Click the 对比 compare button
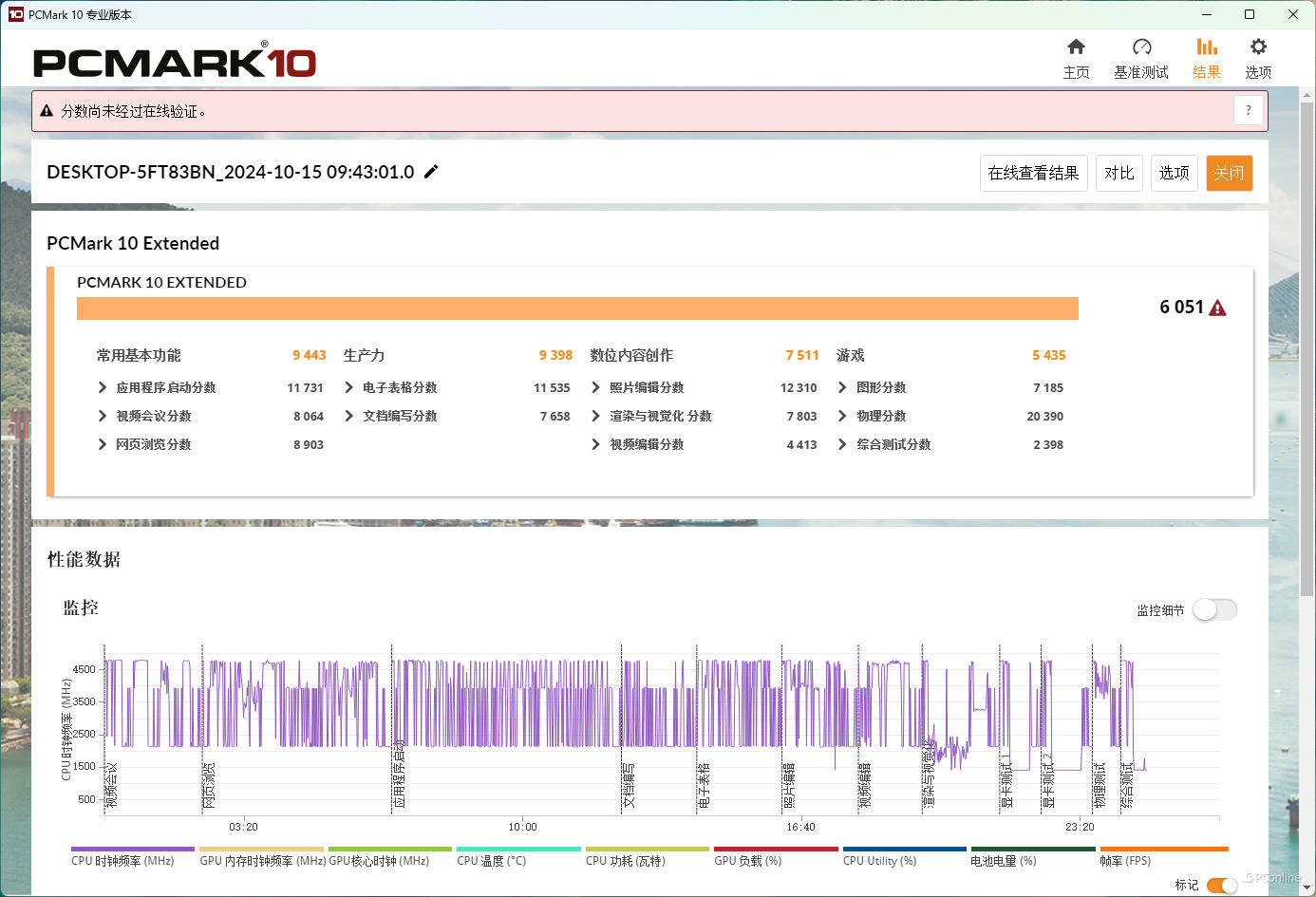Screen dimensions: 1316x897 tap(1119, 173)
